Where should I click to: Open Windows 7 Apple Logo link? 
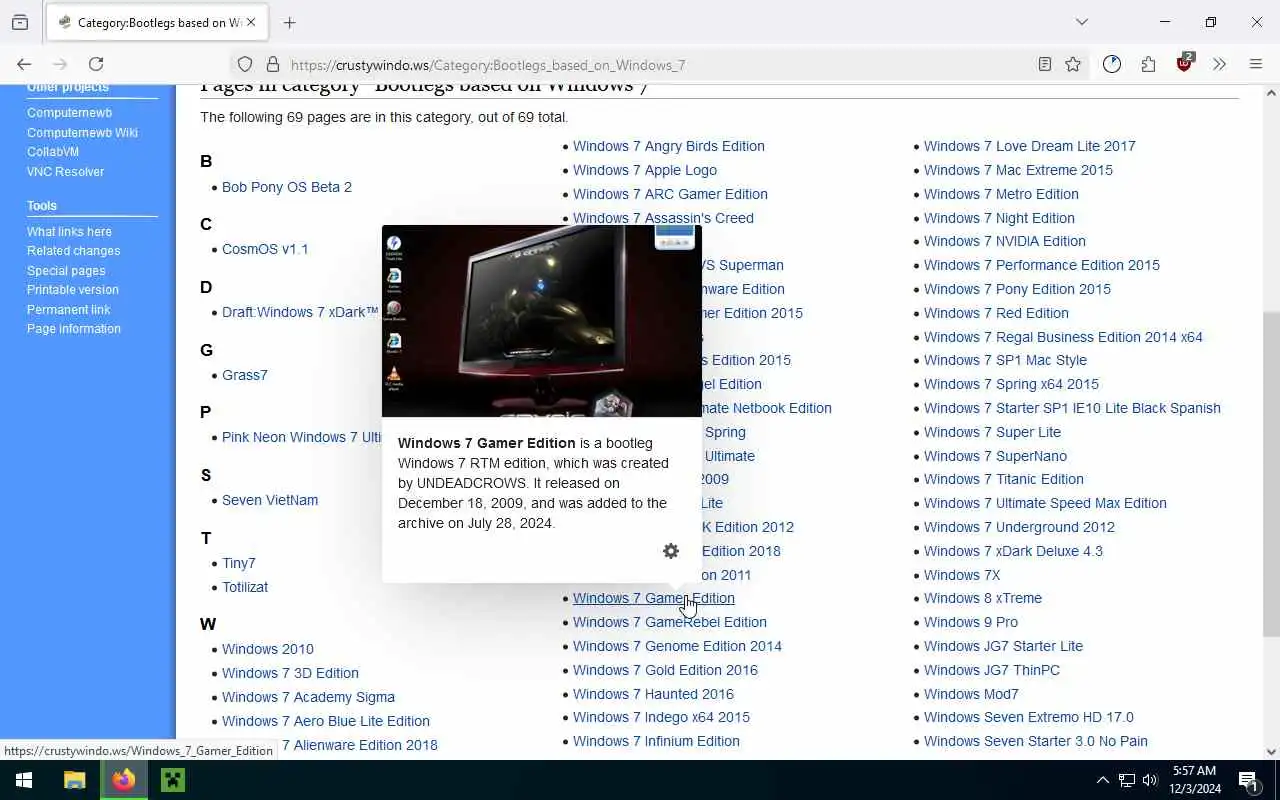coord(645,170)
